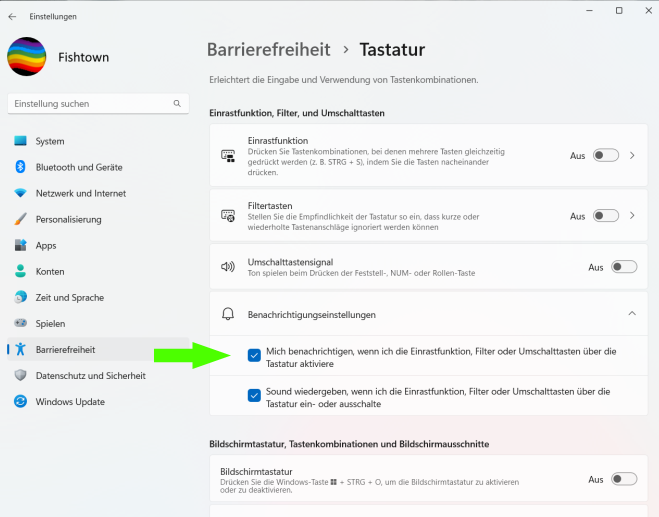Uncheck Mich benachrichtigen checkbox

[254, 356]
